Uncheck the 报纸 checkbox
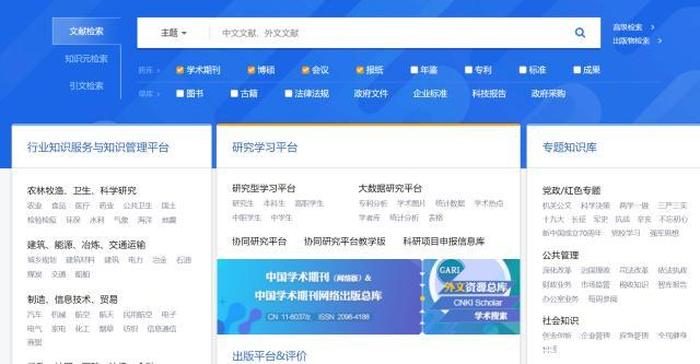Screen dimensions: 700x364 click(x=360, y=70)
